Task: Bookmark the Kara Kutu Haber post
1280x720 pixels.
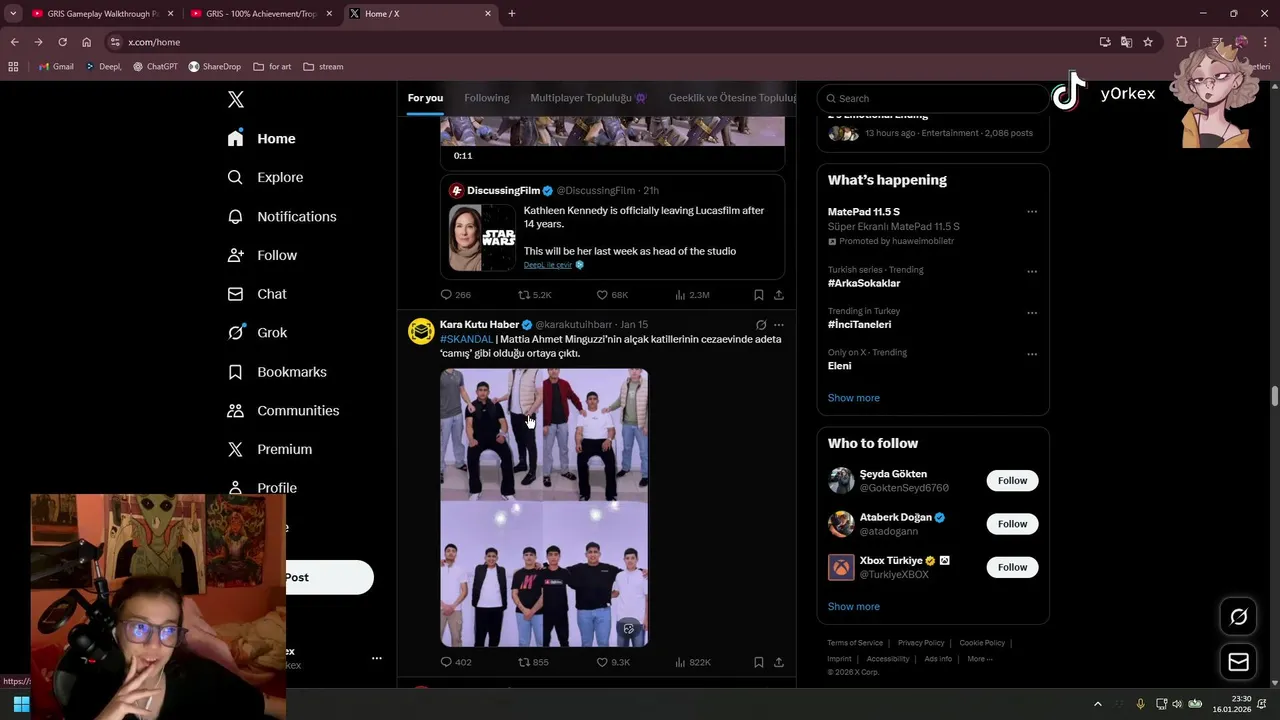Action: click(759, 662)
